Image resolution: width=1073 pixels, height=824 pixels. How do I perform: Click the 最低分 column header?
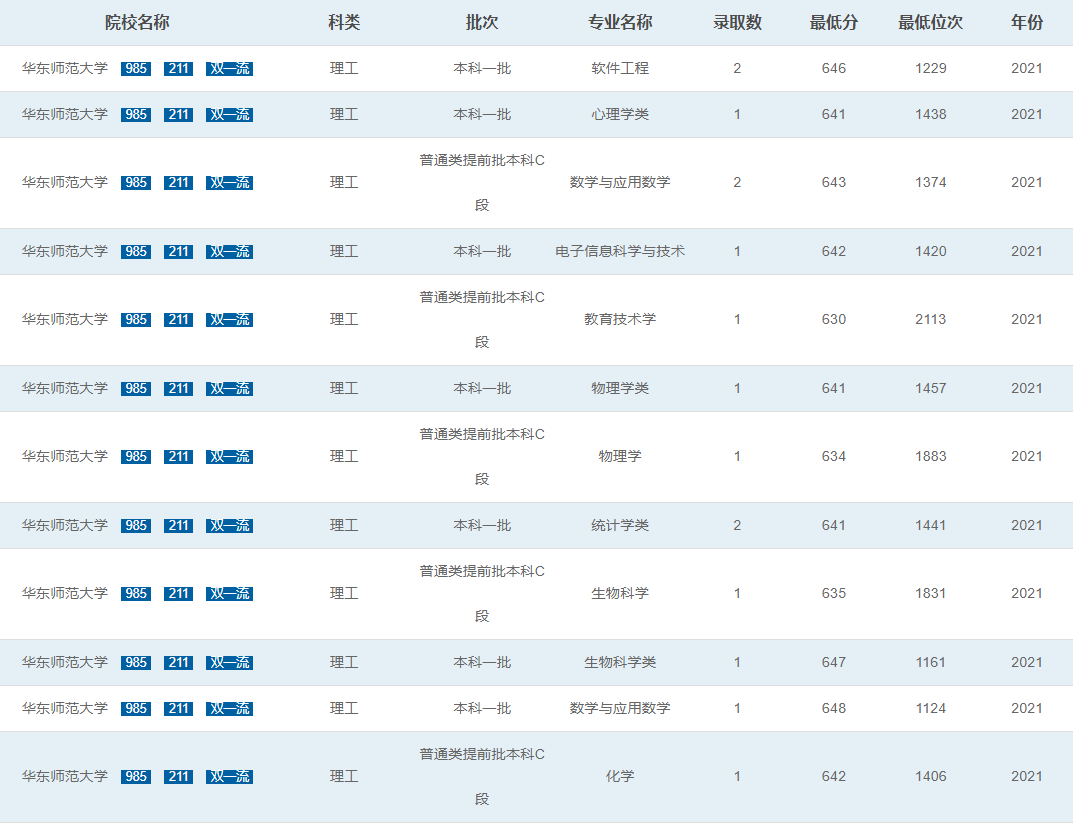tap(833, 23)
